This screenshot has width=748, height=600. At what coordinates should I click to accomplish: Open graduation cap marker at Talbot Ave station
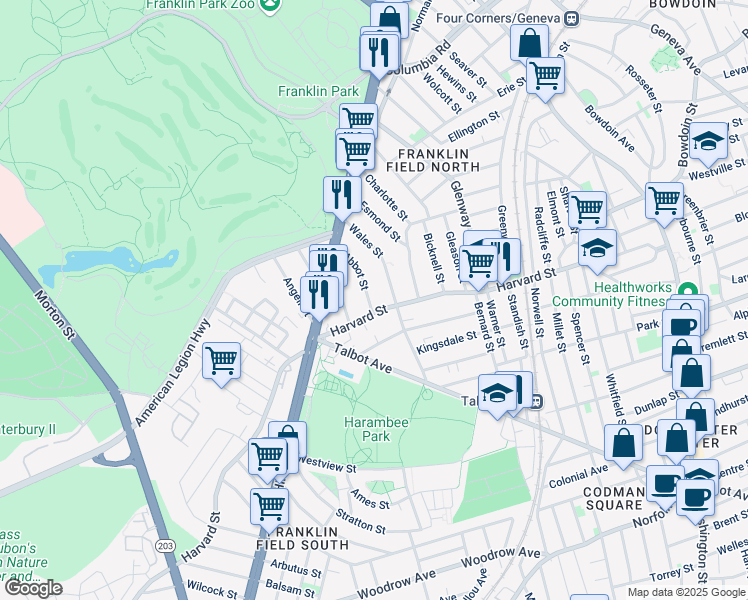[497, 393]
